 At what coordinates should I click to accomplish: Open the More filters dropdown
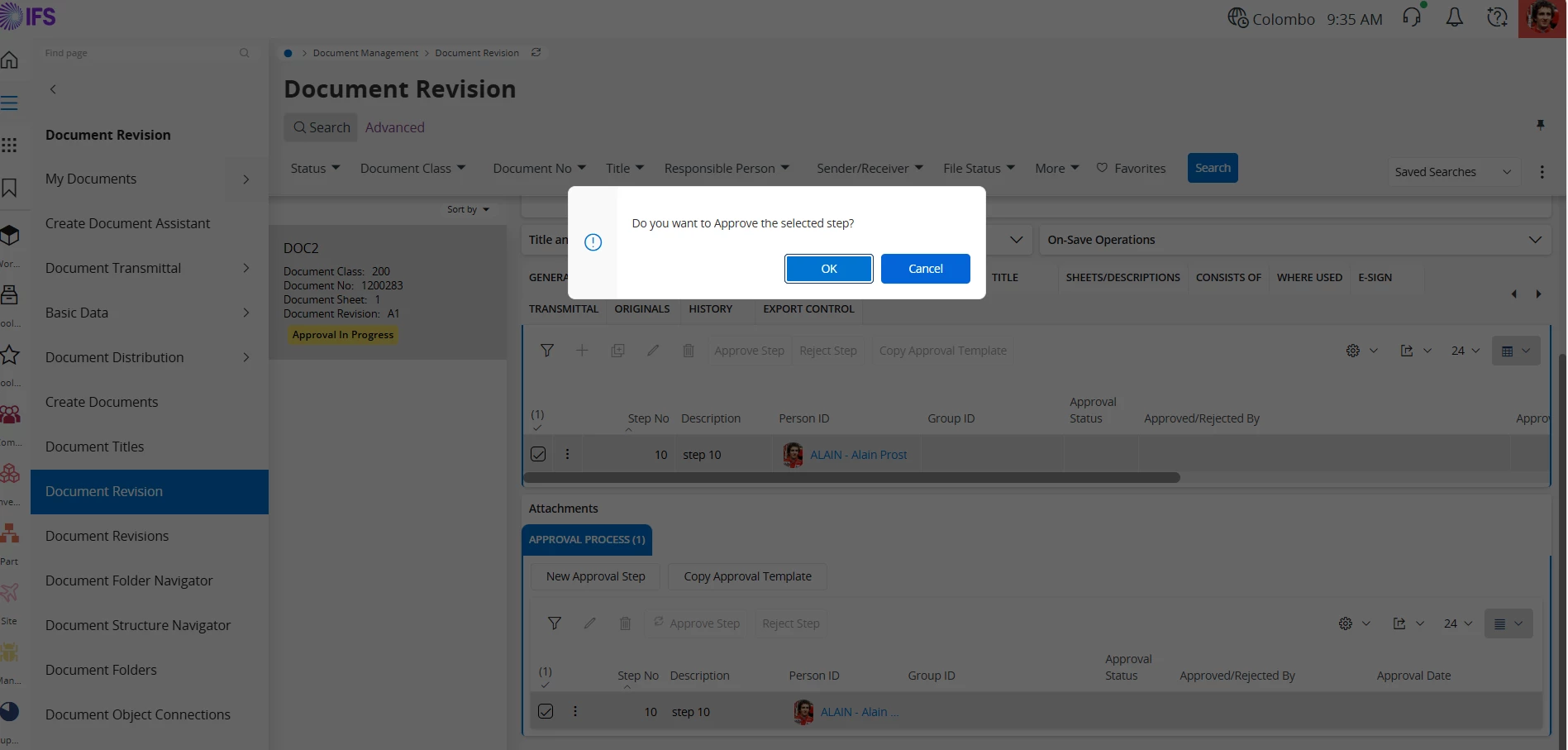point(1057,168)
